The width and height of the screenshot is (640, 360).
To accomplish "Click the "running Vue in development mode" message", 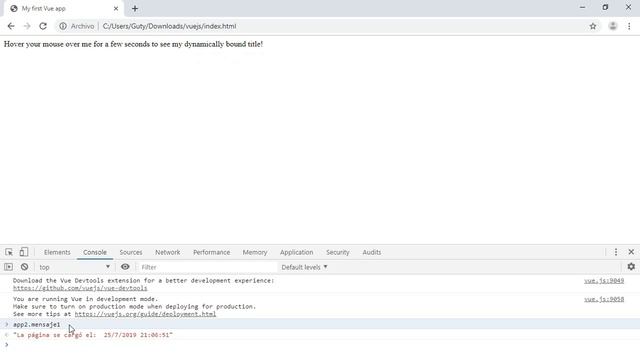I will point(85,299).
